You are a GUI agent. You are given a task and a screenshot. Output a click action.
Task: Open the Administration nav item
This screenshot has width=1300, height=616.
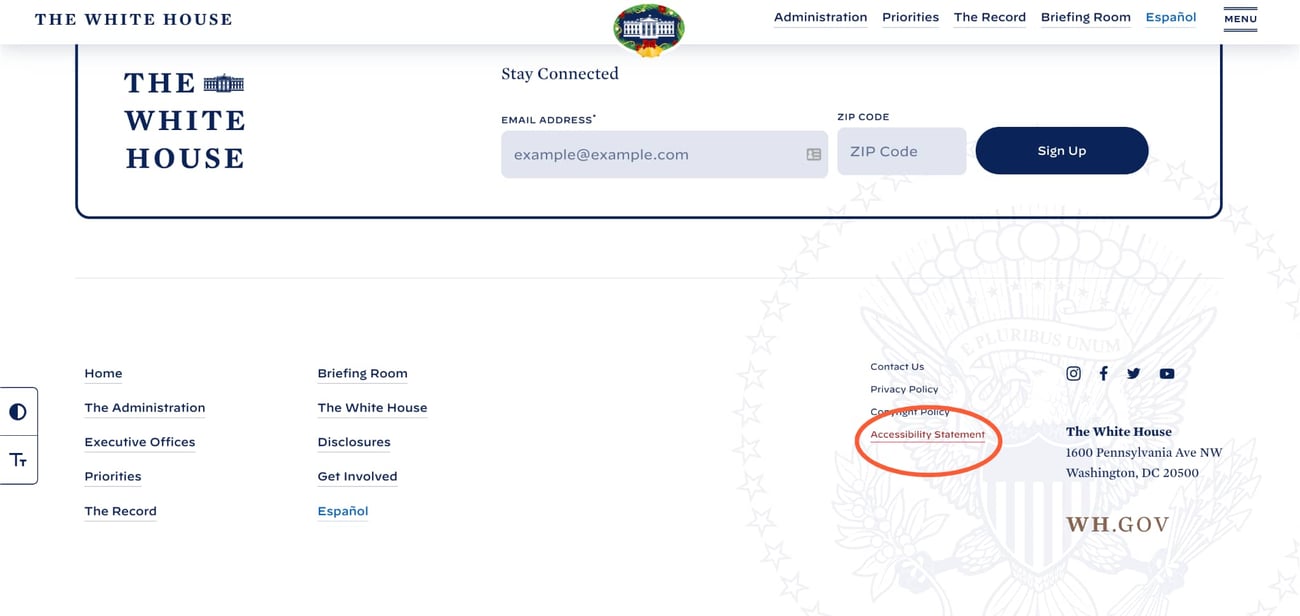(x=820, y=17)
